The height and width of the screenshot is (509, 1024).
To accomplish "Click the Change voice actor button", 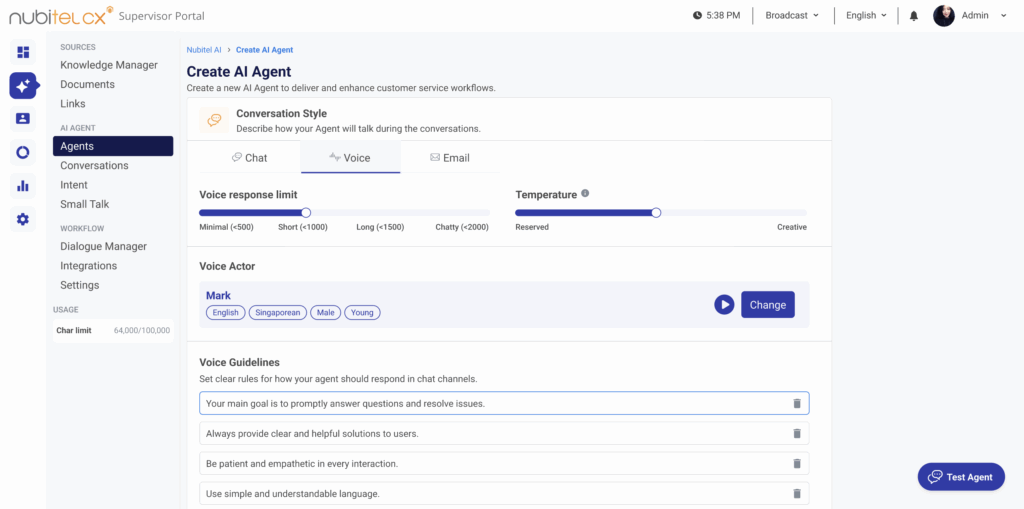I will pos(767,304).
